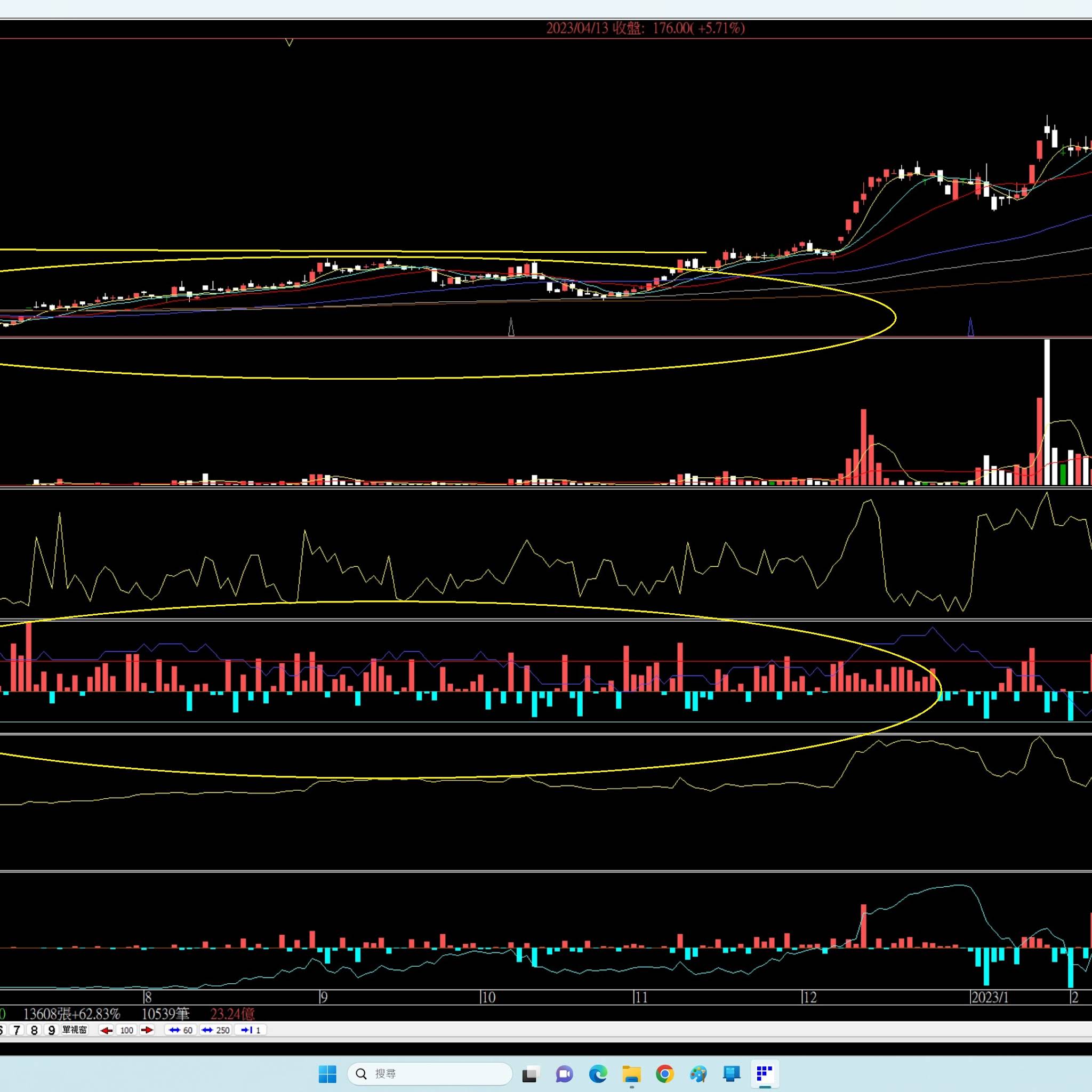This screenshot has height=1092, width=1092.
Task: Open File Explorer from taskbar
Action: tap(631, 1073)
